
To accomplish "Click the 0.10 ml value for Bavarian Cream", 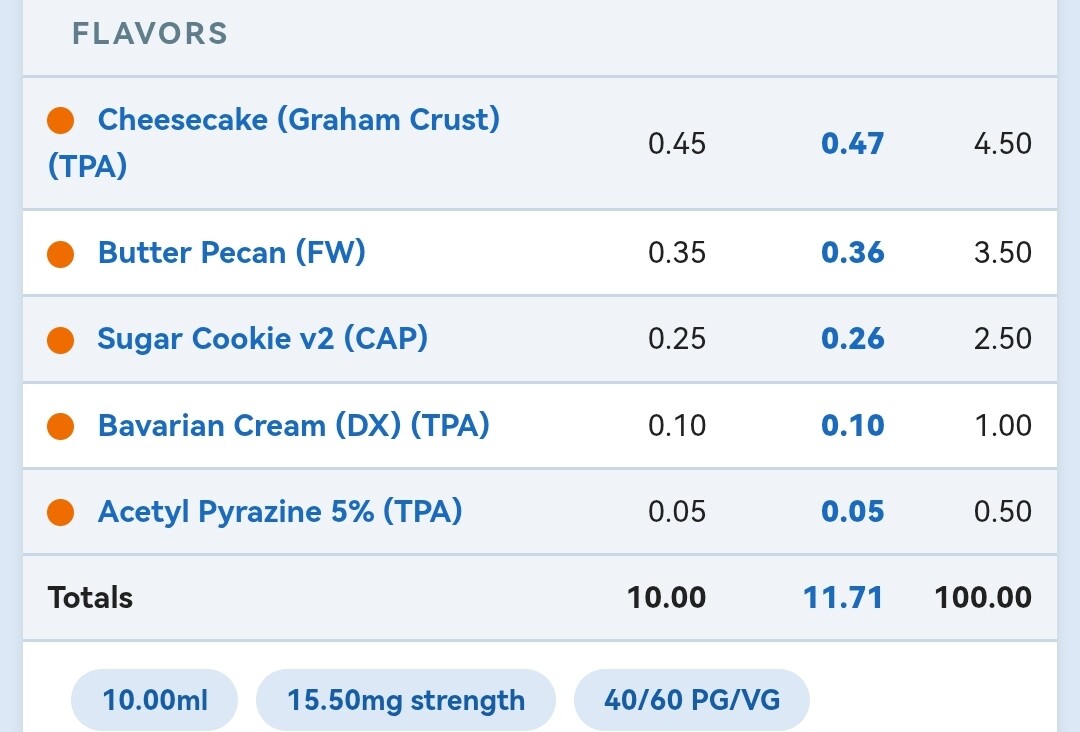I will coord(677,426).
